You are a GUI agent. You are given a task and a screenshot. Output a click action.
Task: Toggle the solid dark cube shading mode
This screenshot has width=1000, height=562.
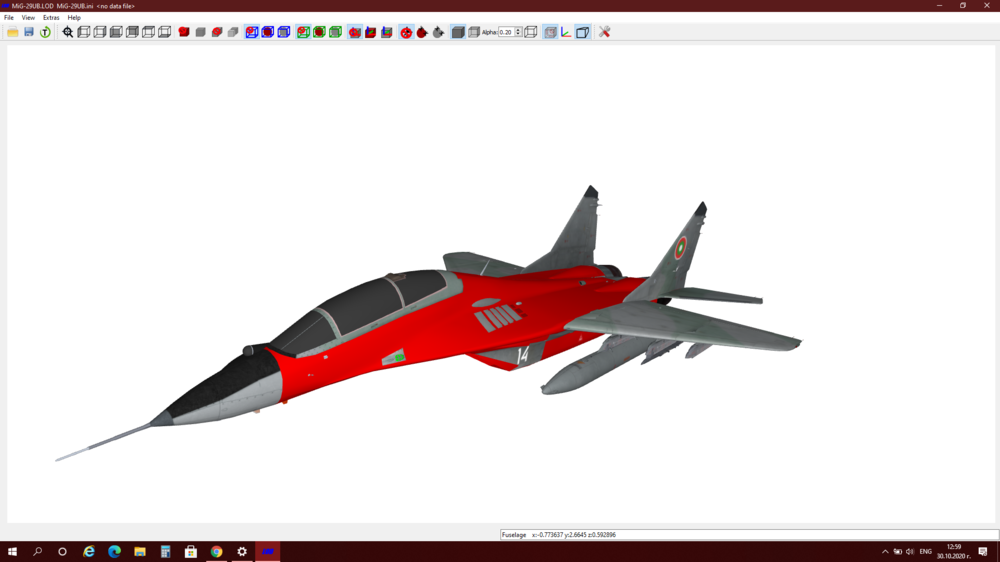pyautogui.click(x=458, y=32)
